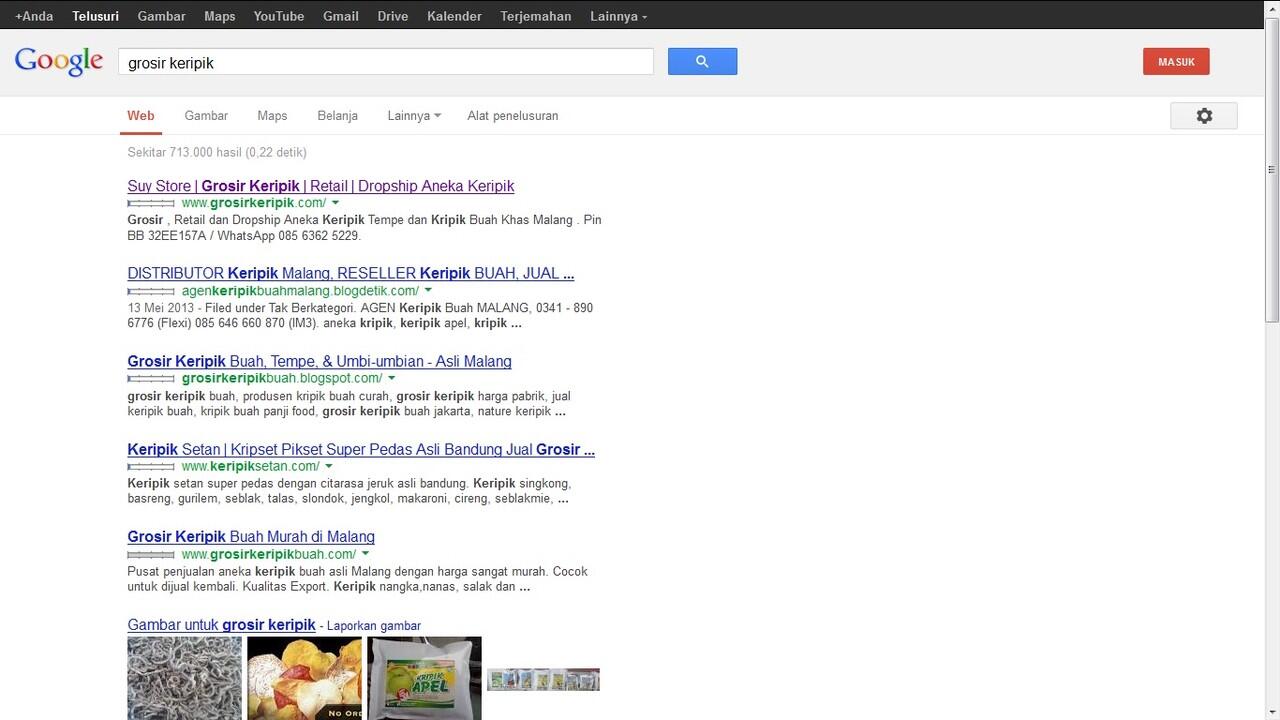Open YouTube from top bar

(279, 16)
